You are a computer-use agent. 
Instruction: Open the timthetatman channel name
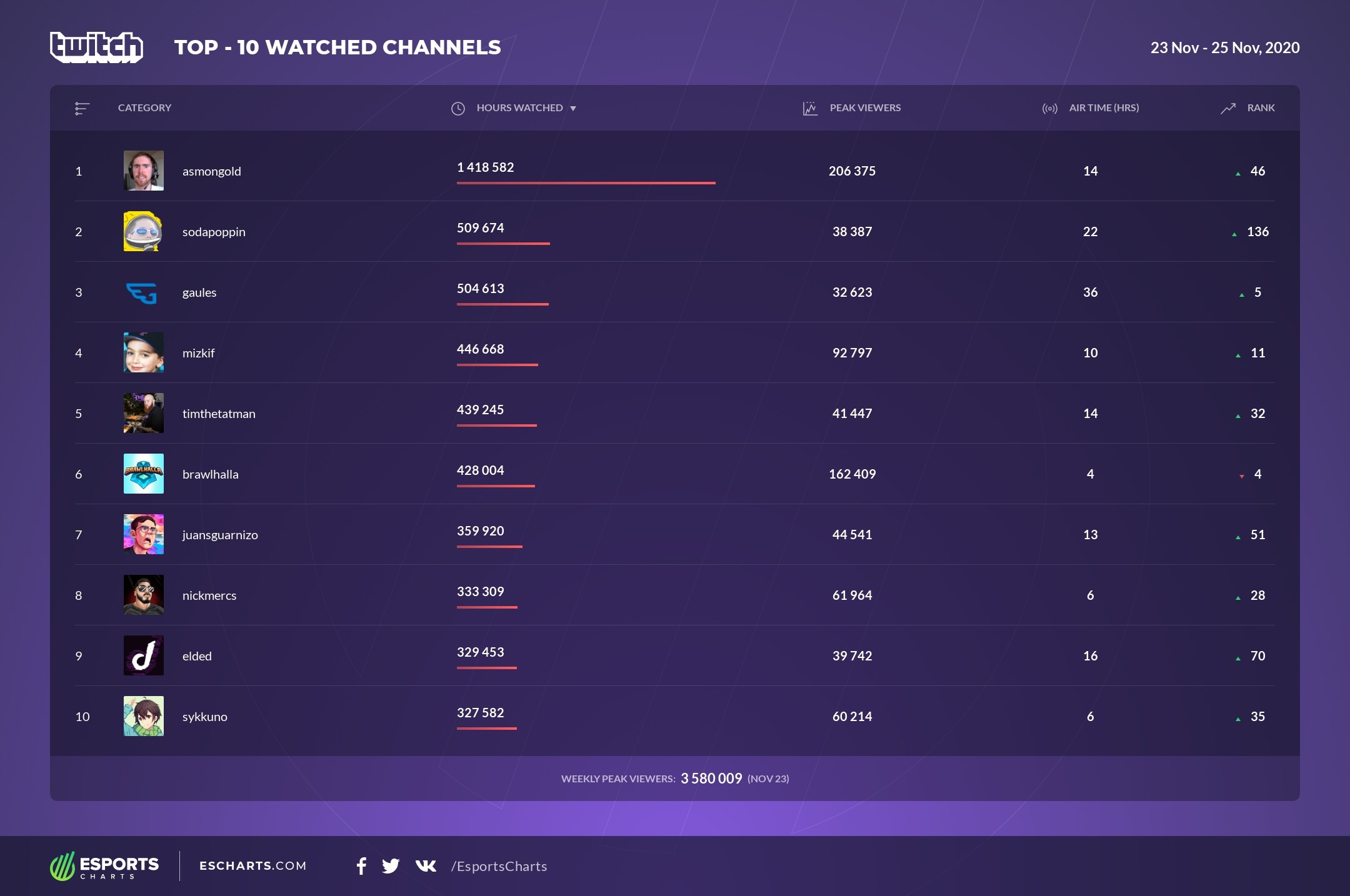click(x=219, y=414)
